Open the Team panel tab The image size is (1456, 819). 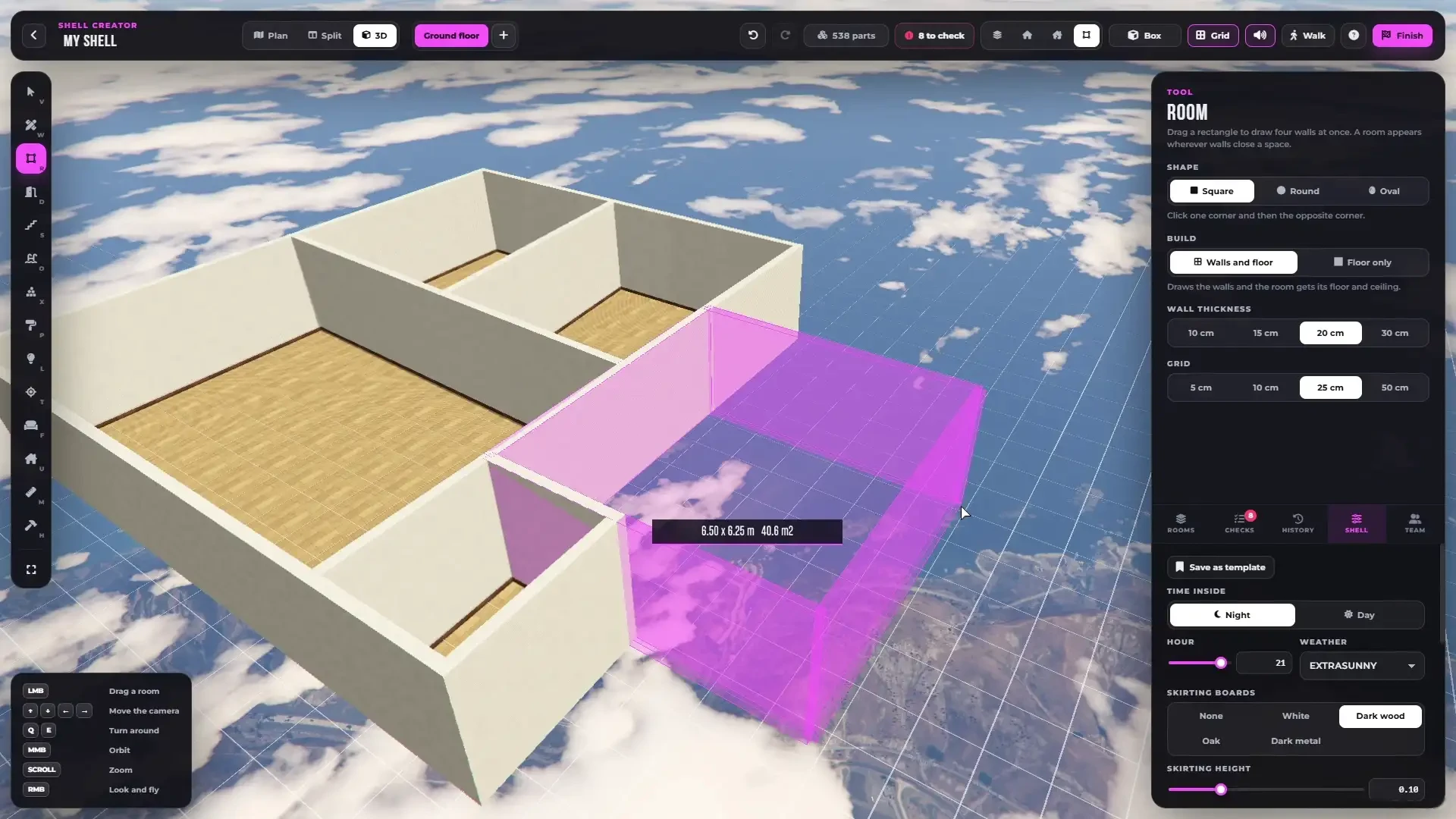(x=1414, y=523)
